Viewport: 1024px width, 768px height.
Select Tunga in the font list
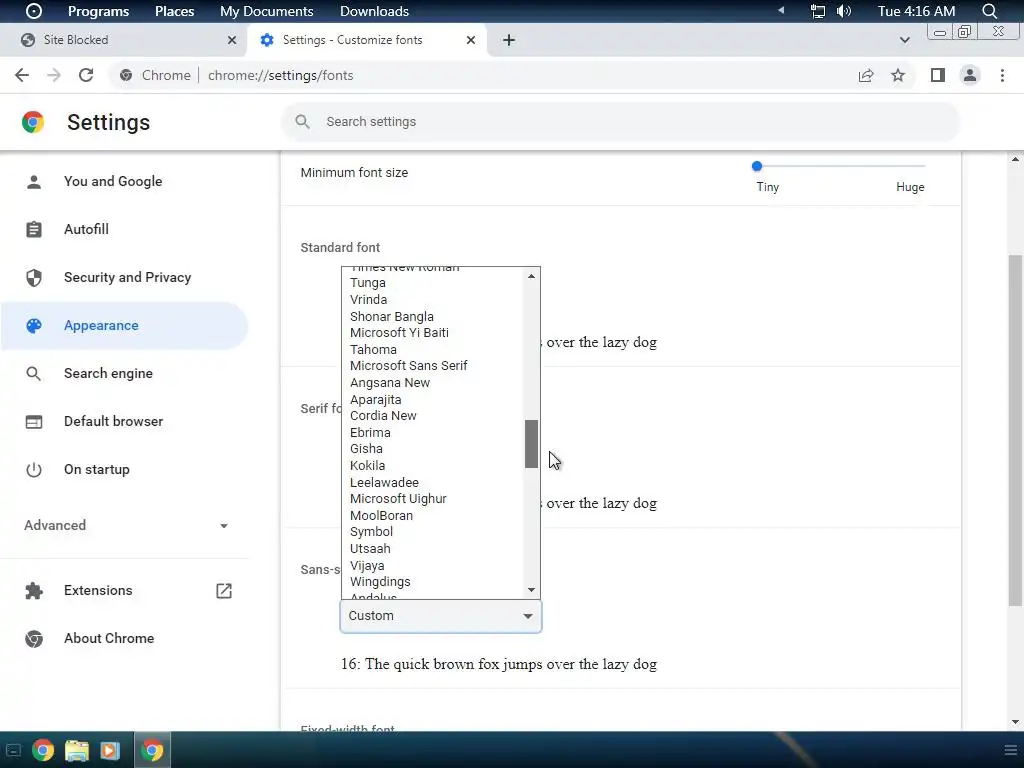433,283
